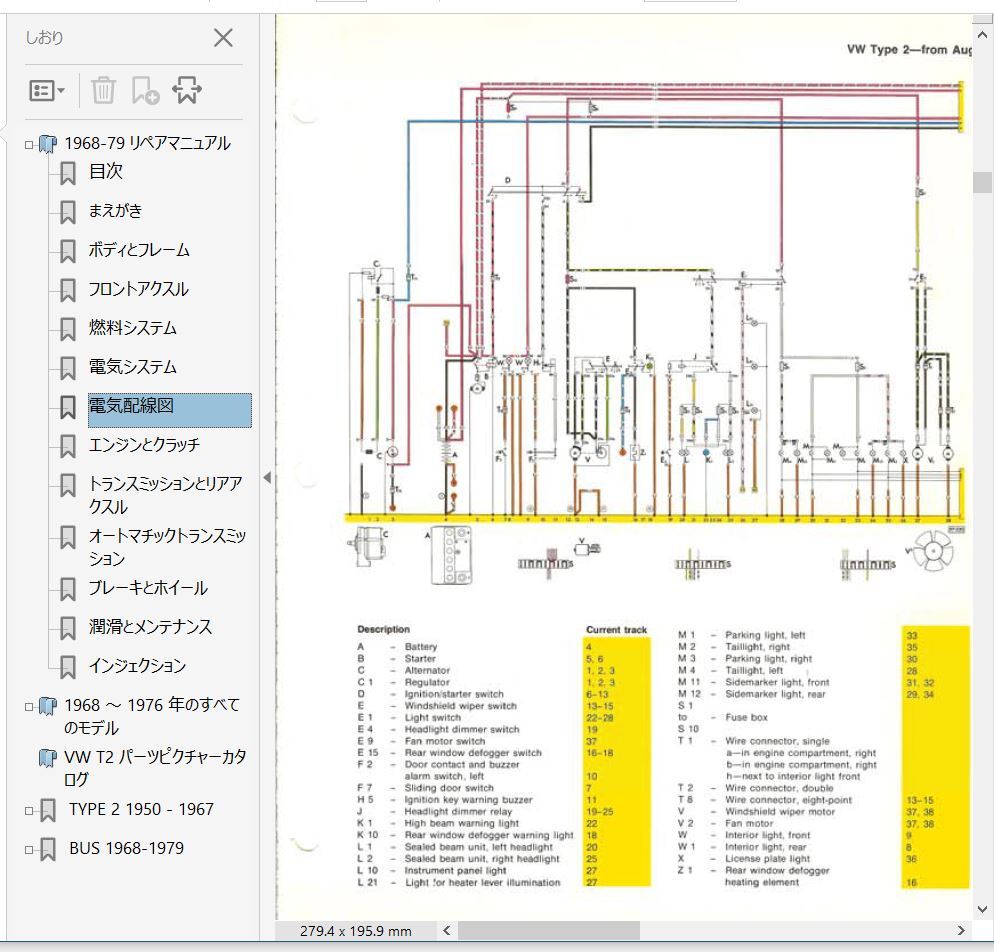Click the しおり panel title
The image size is (994, 952).
tap(44, 37)
